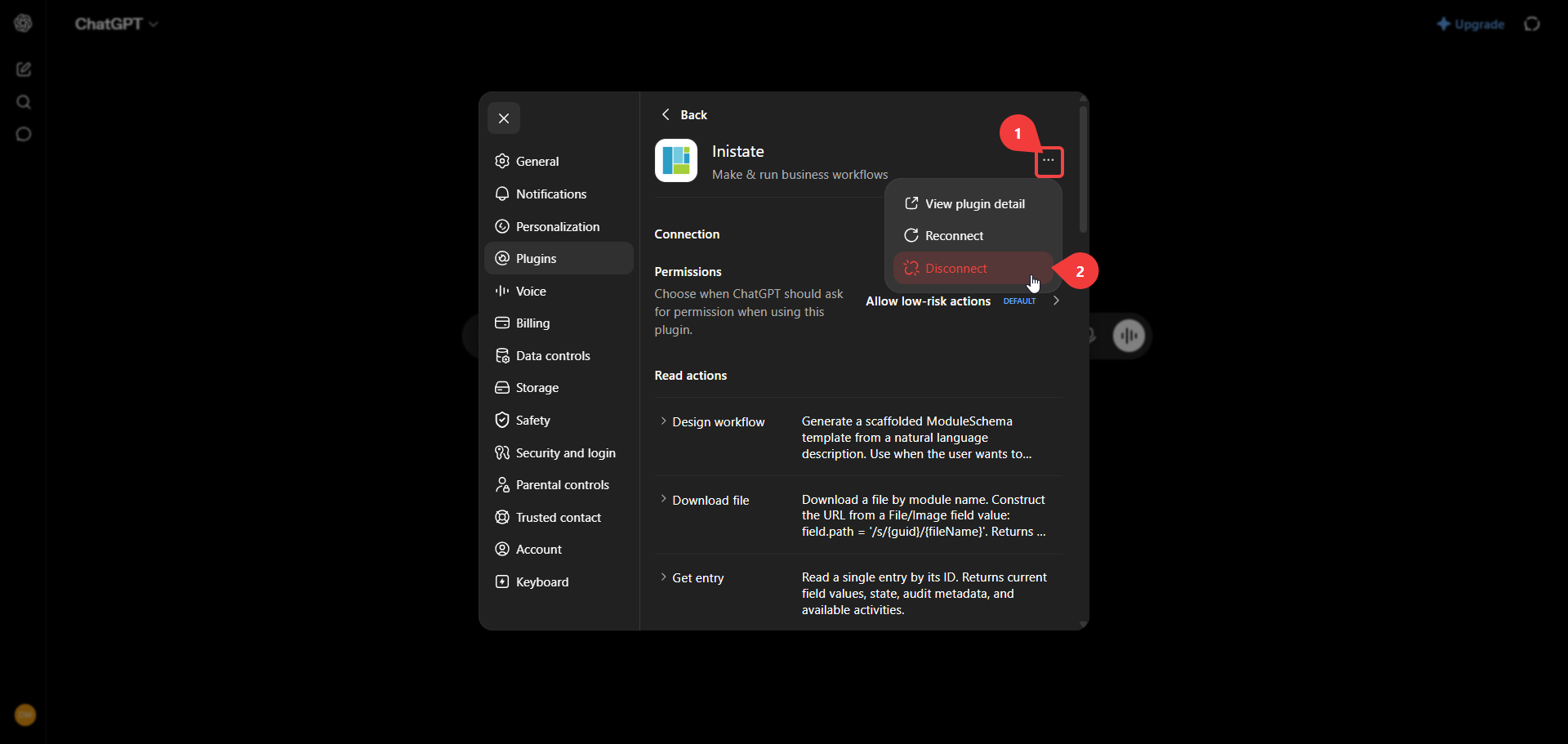Click the Download file description text
Viewport: 1568px width, 744px height.
click(x=924, y=515)
